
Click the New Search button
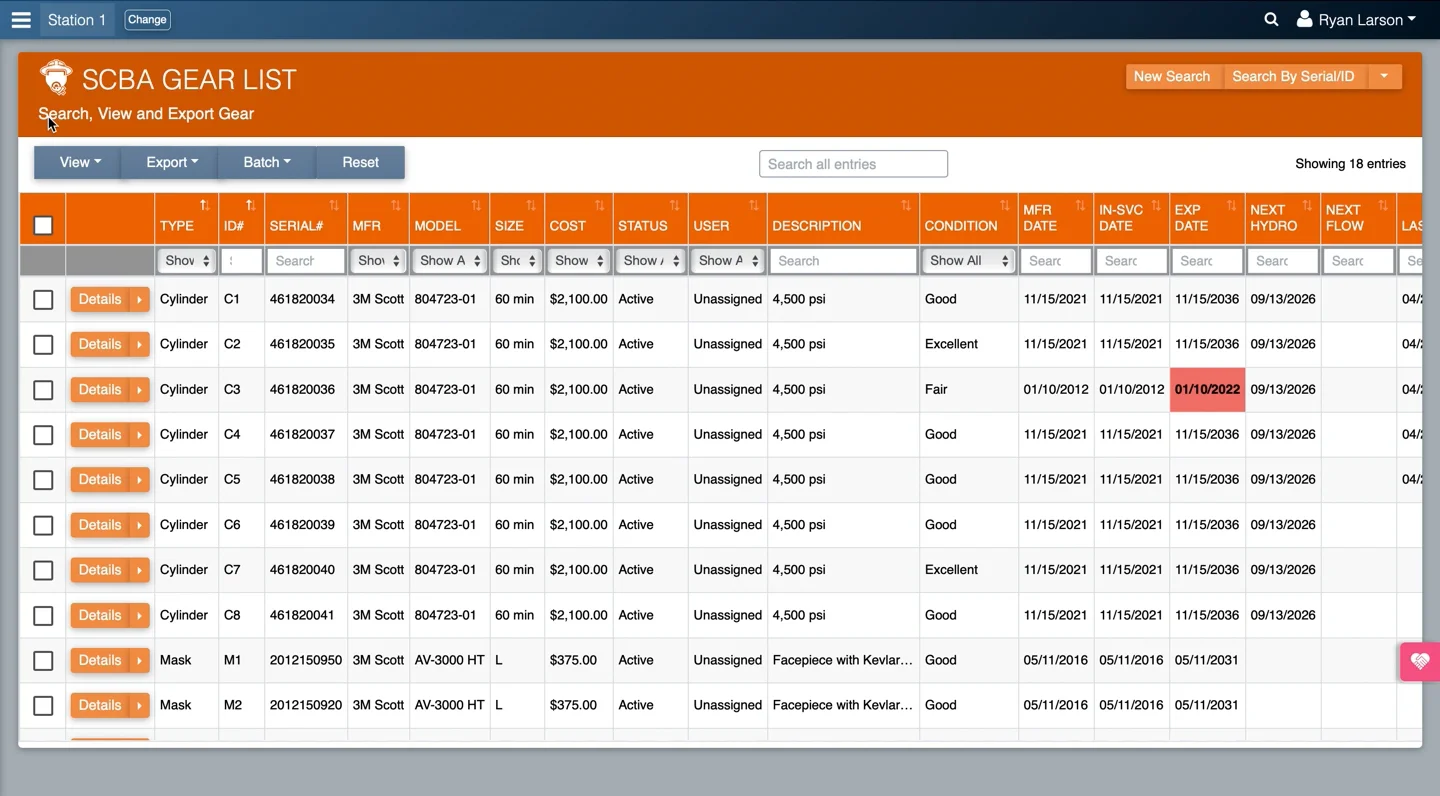[1172, 77]
